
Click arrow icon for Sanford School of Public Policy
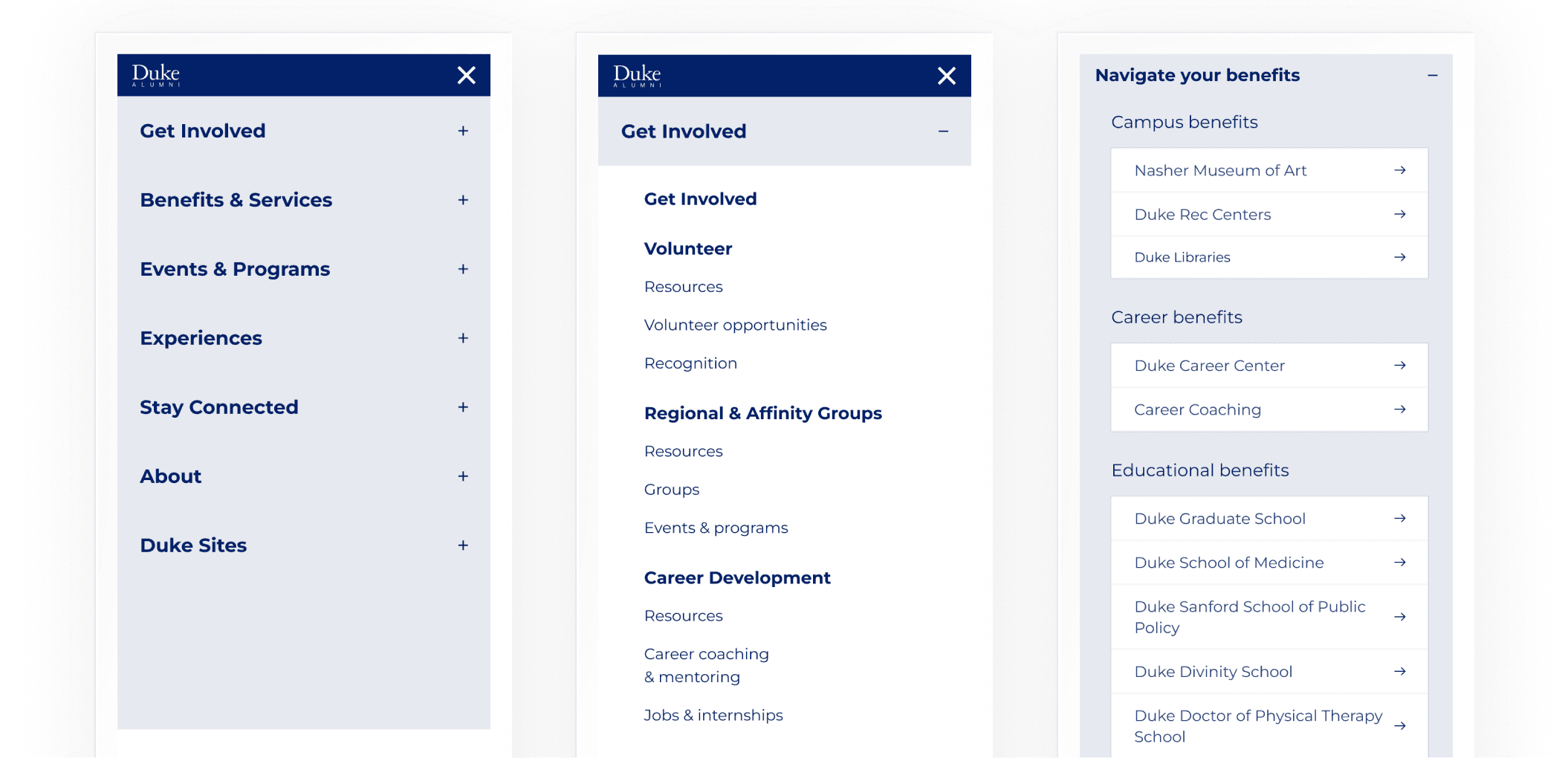tap(1400, 617)
